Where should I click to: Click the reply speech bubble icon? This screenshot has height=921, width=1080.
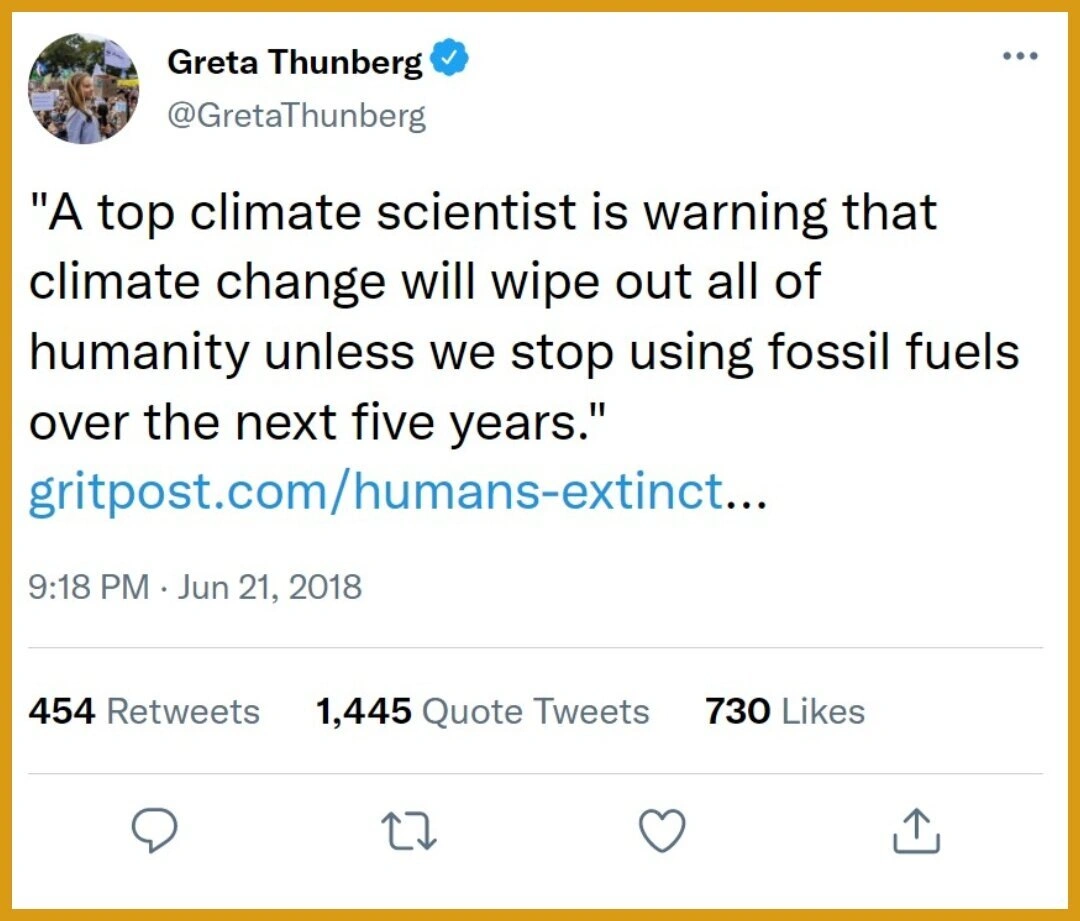154,830
